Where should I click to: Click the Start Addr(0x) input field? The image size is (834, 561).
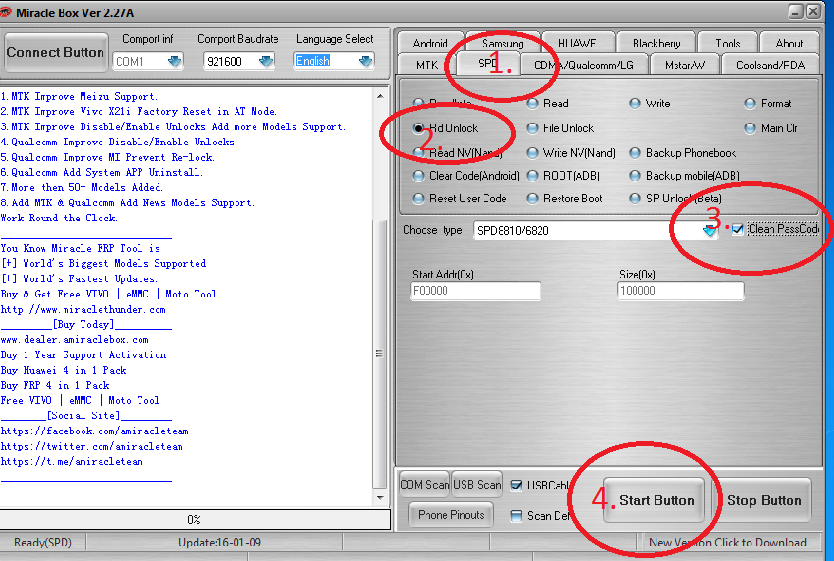pyautogui.click(x=476, y=291)
